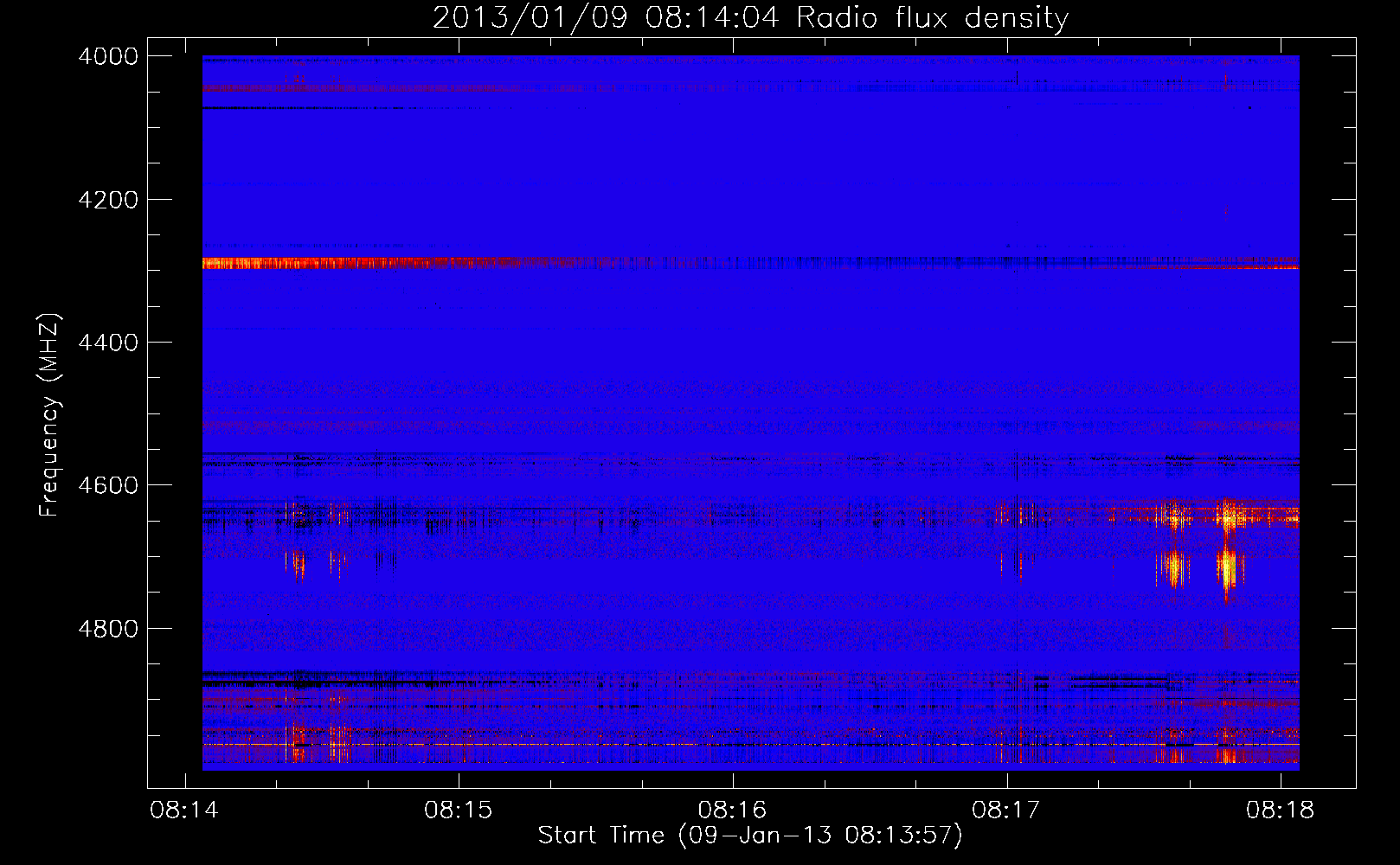Click the 4200 frequency tick label

tap(108, 200)
